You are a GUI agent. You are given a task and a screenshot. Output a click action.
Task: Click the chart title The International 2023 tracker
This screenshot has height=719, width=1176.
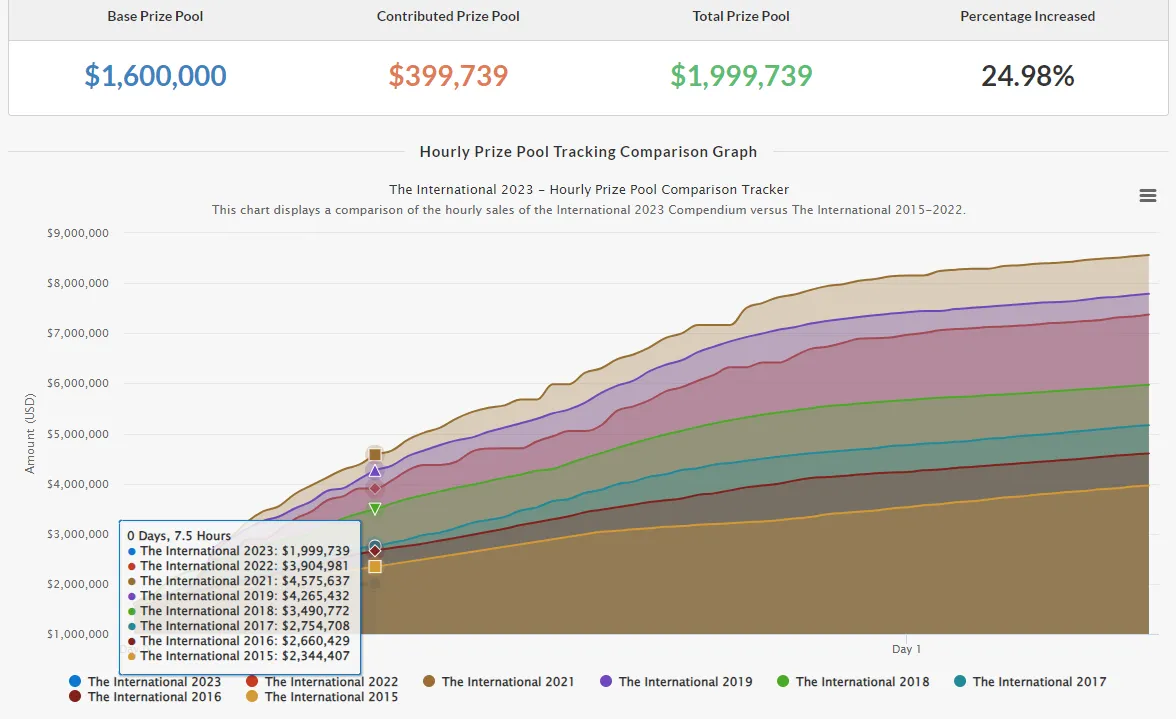pos(589,190)
